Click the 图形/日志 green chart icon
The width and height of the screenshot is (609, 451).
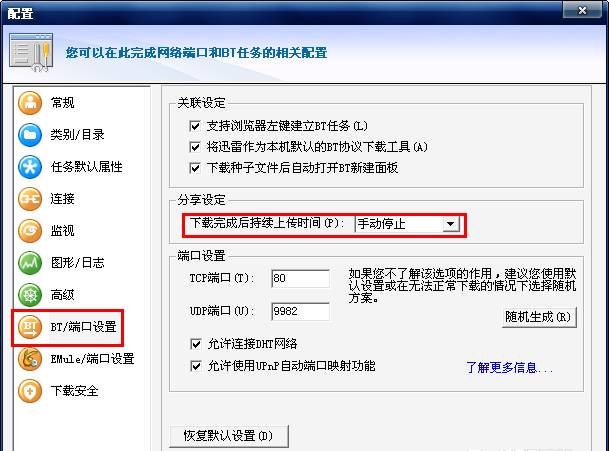[30, 263]
